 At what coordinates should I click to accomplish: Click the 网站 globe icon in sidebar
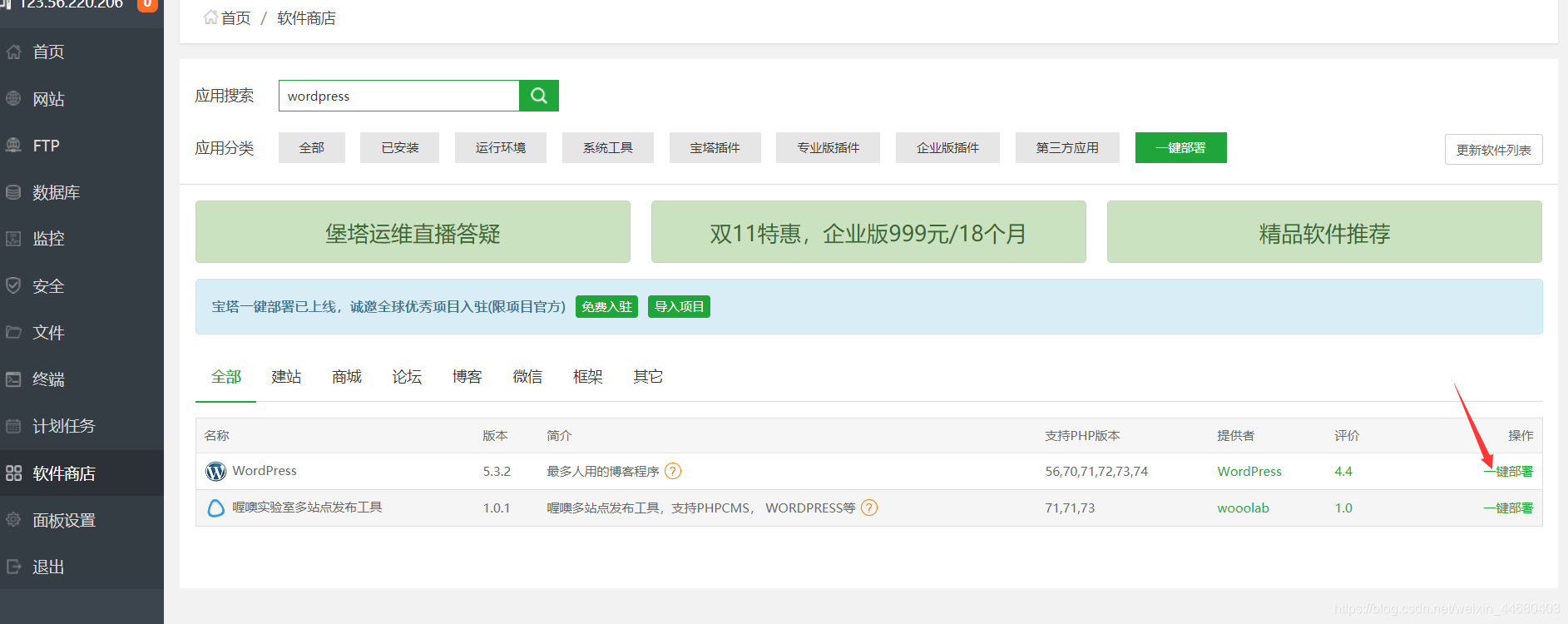point(13,98)
